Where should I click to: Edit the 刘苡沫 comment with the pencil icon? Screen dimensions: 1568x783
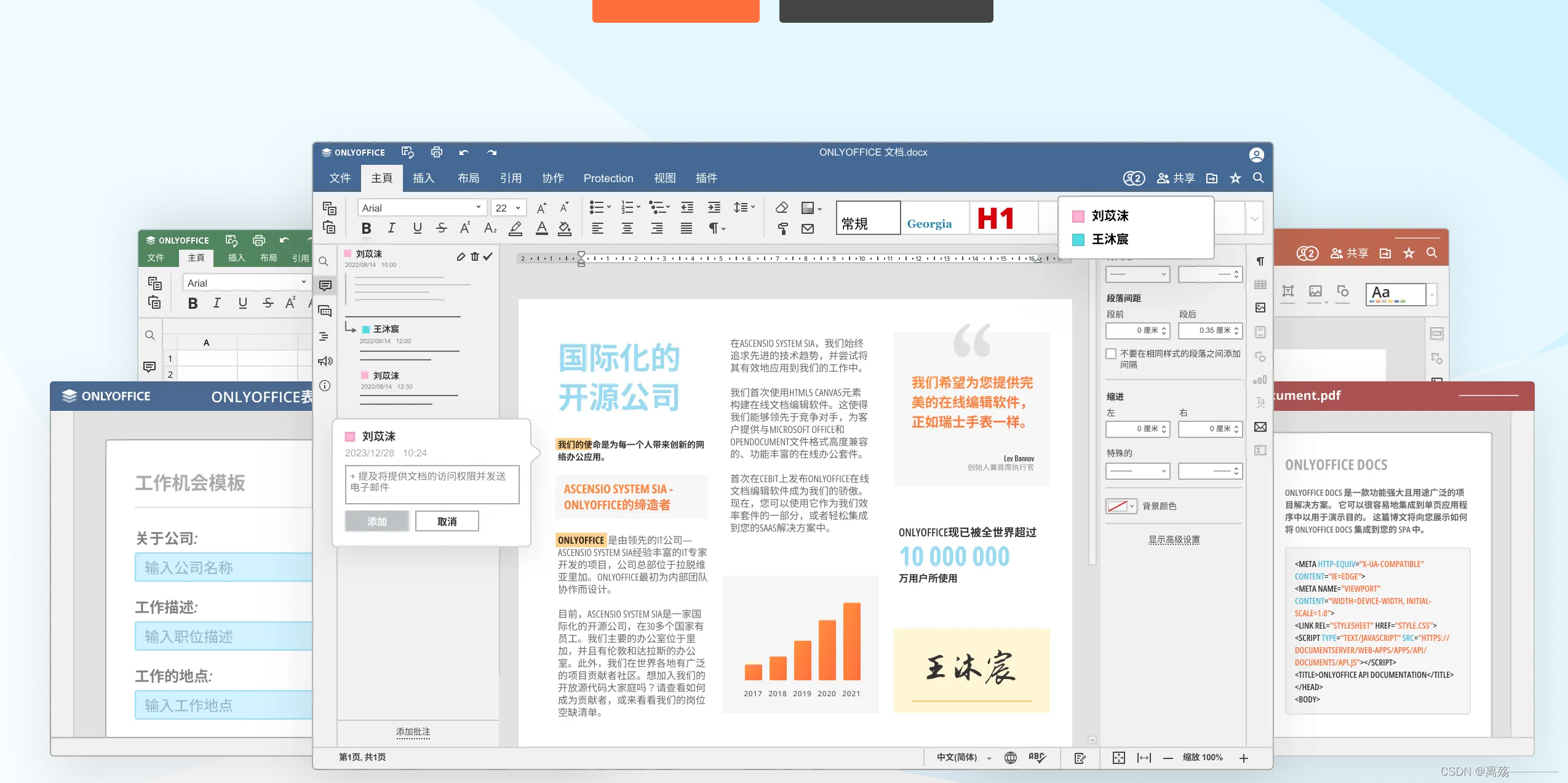coord(461,256)
